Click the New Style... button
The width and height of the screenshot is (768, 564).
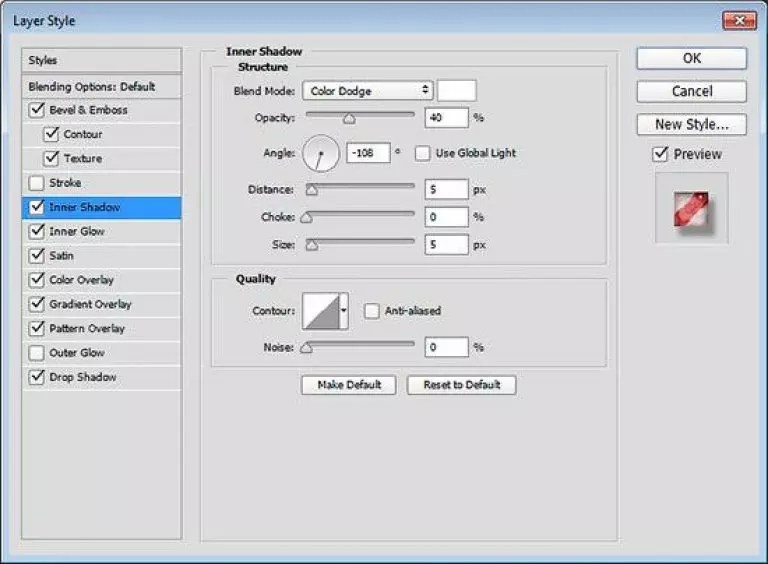coord(692,124)
